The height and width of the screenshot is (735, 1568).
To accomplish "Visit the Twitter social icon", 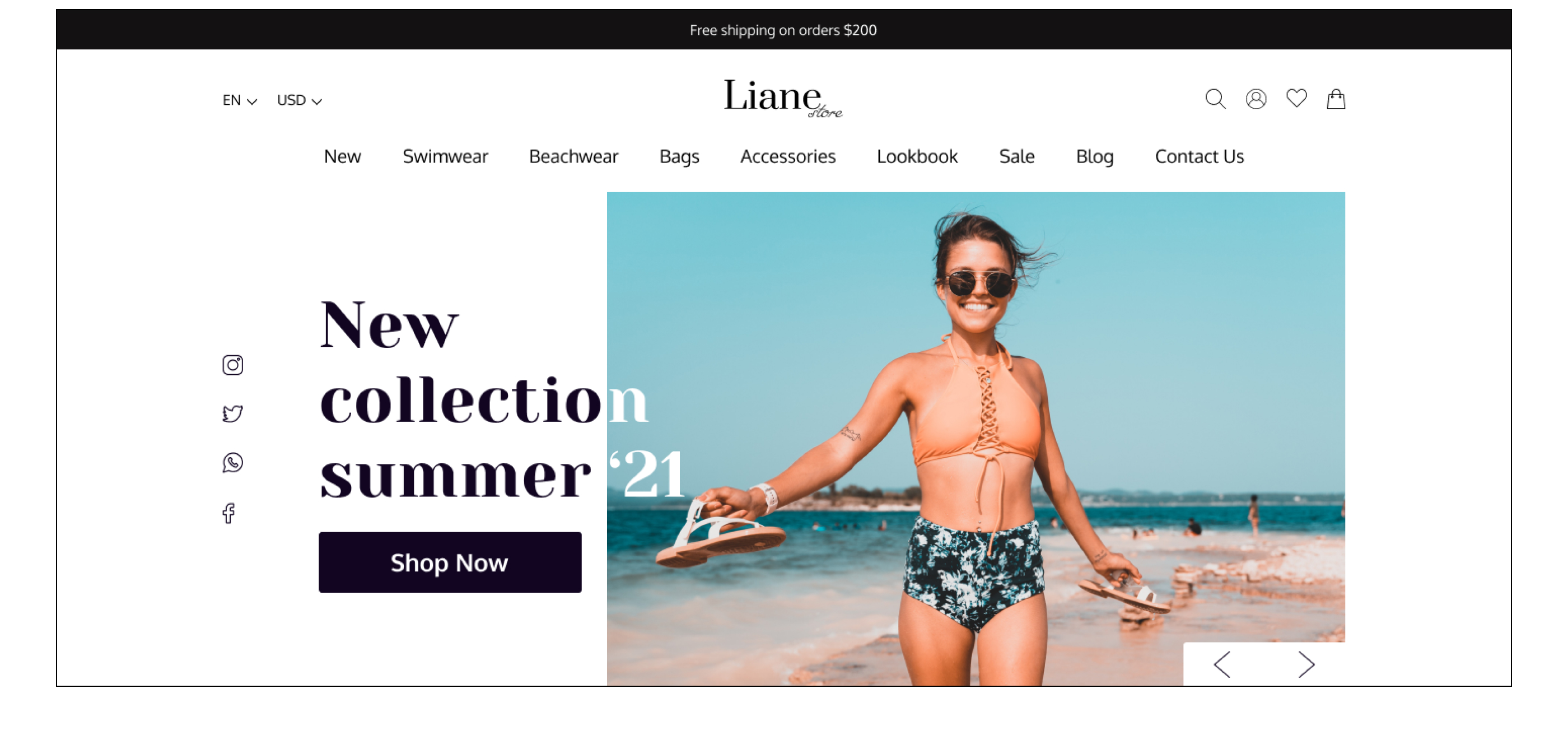I will point(232,413).
